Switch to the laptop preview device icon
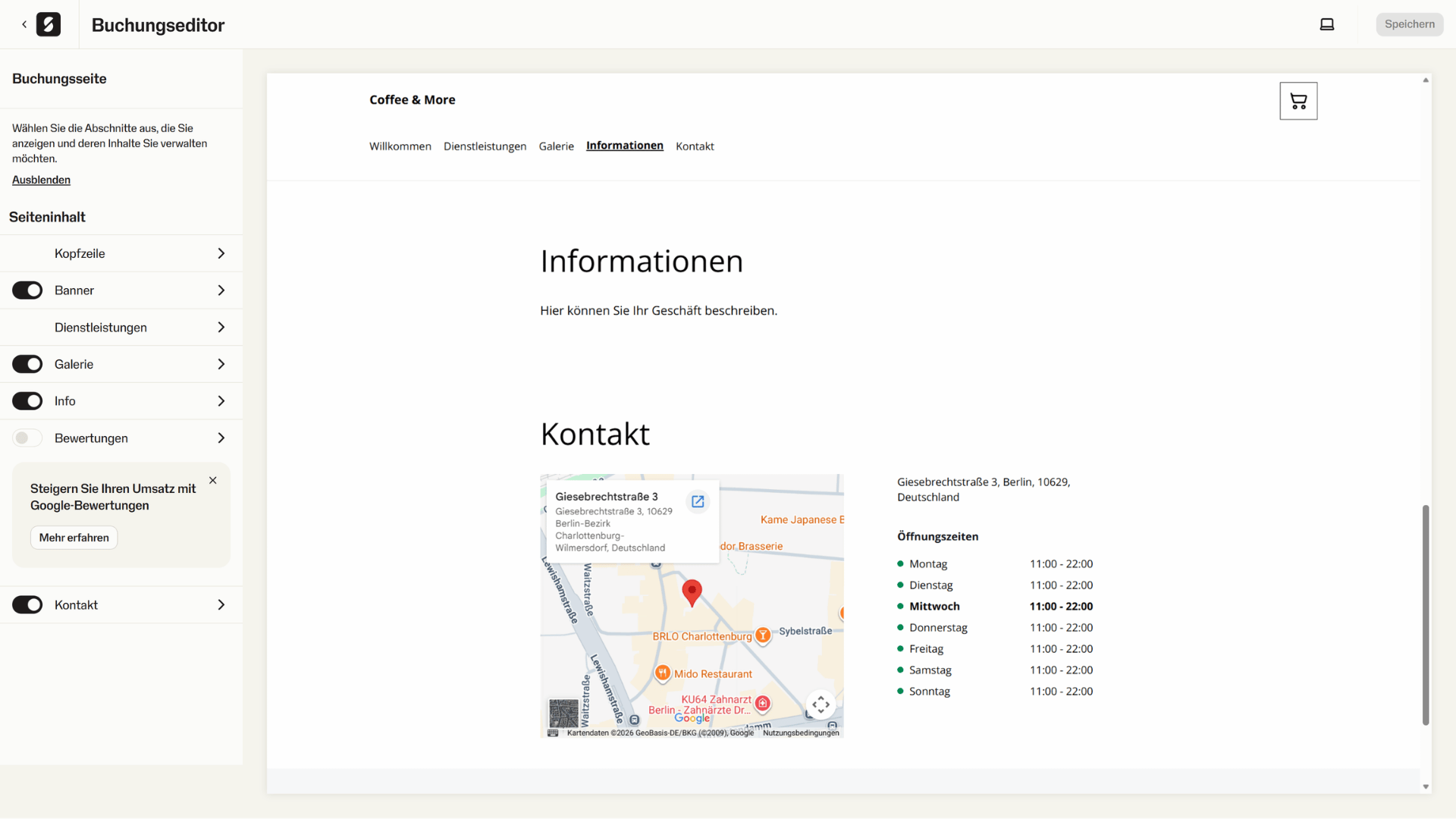This screenshot has height=819, width=1456. pos(1327,24)
